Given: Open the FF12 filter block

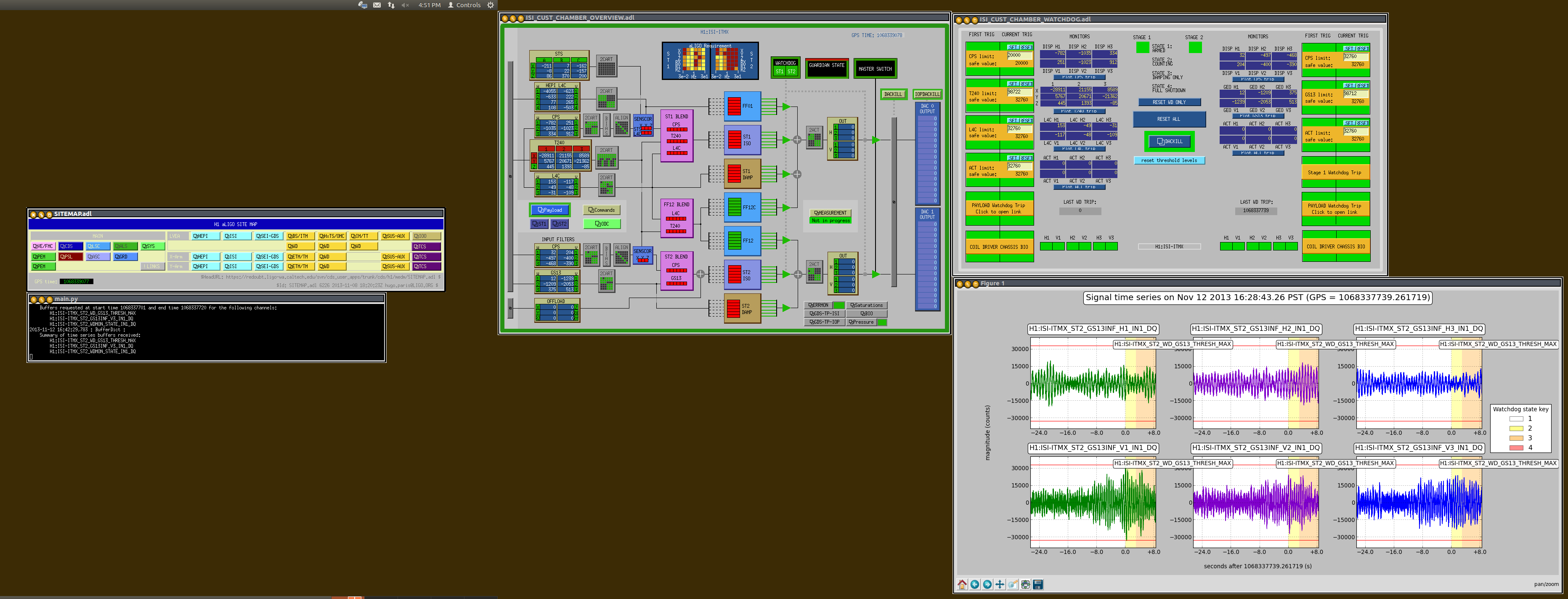Looking at the screenshot, I should click(x=743, y=241).
